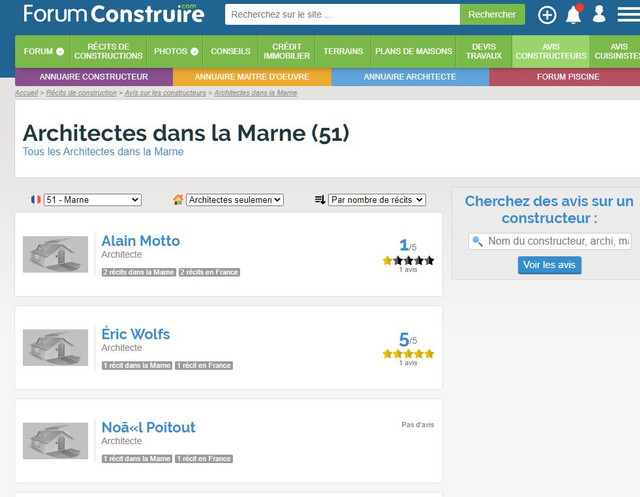
Task: Select the Annuaire Constructeur tab
Action: click(x=94, y=77)
